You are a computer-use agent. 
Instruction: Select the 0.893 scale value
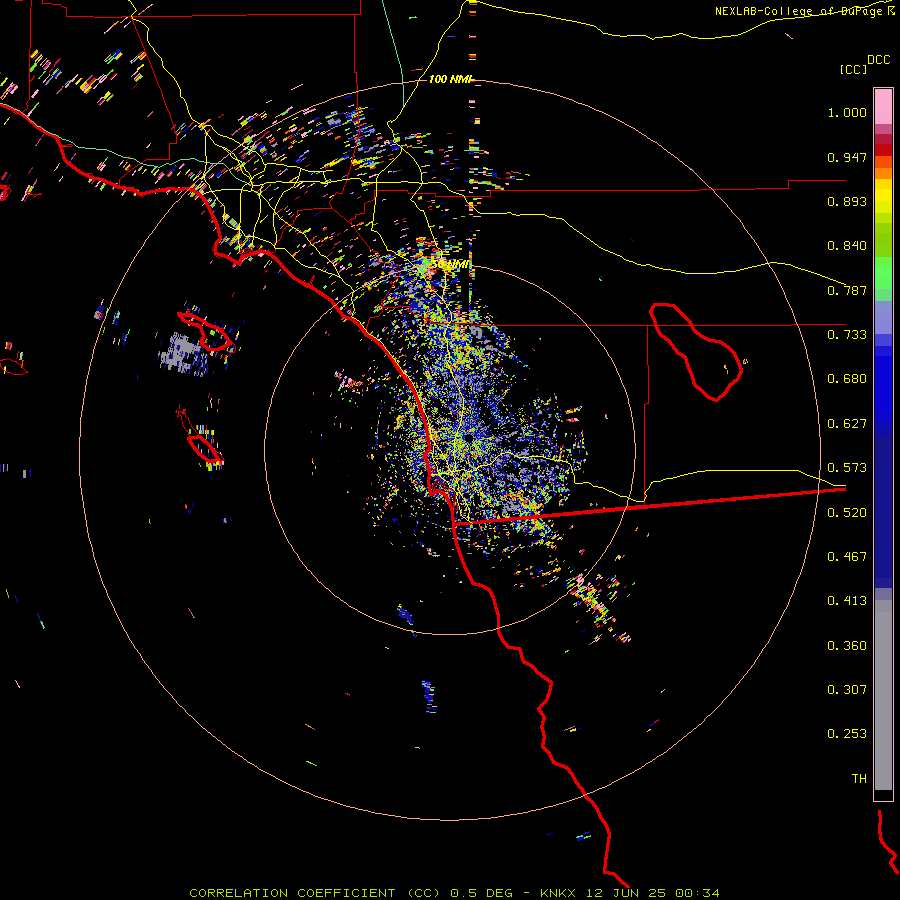(x=847, y=201)
